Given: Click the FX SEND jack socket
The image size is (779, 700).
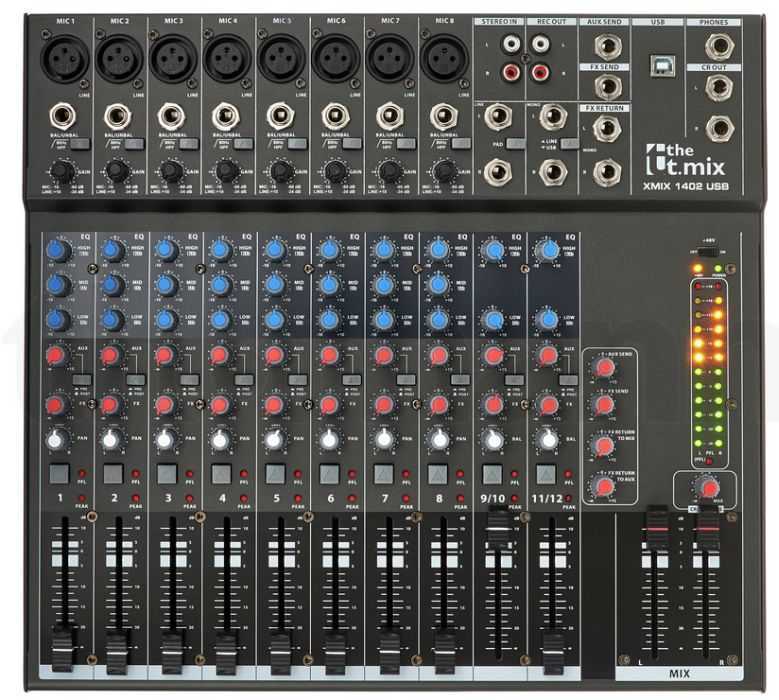Looking at the screenshot, I should (608, 86).
